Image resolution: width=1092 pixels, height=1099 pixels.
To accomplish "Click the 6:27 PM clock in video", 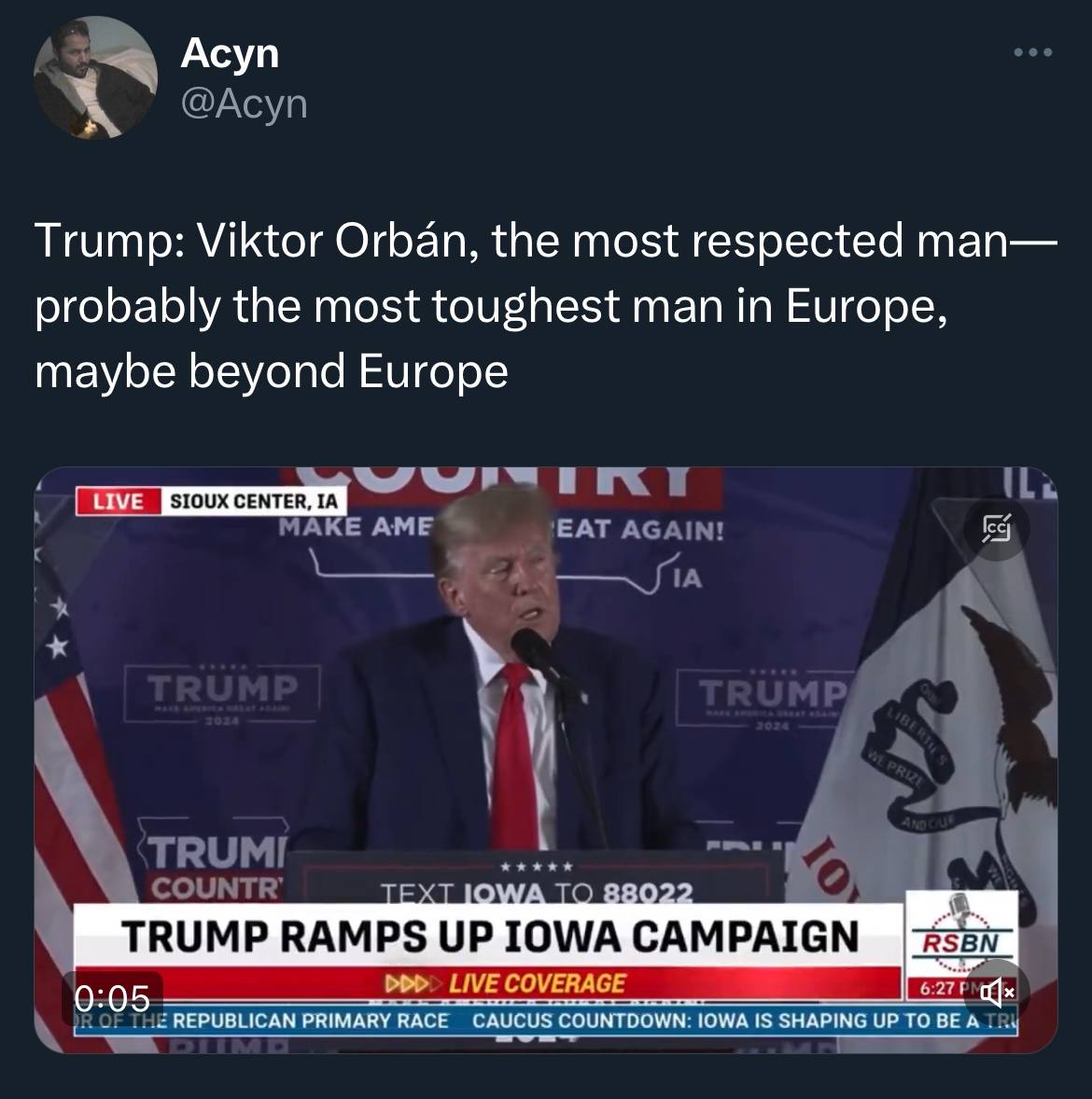I will [945, 988].
